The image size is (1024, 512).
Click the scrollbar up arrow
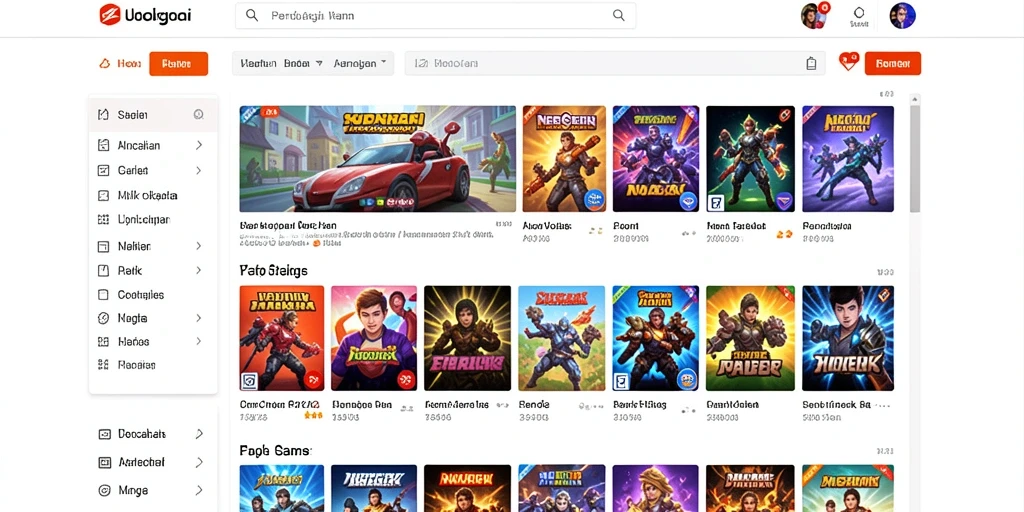[915, 99]
